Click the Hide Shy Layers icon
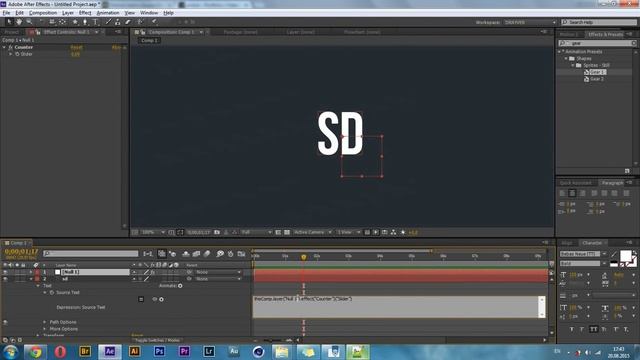Screen dimensions: 640x360 tap(186, 254)
